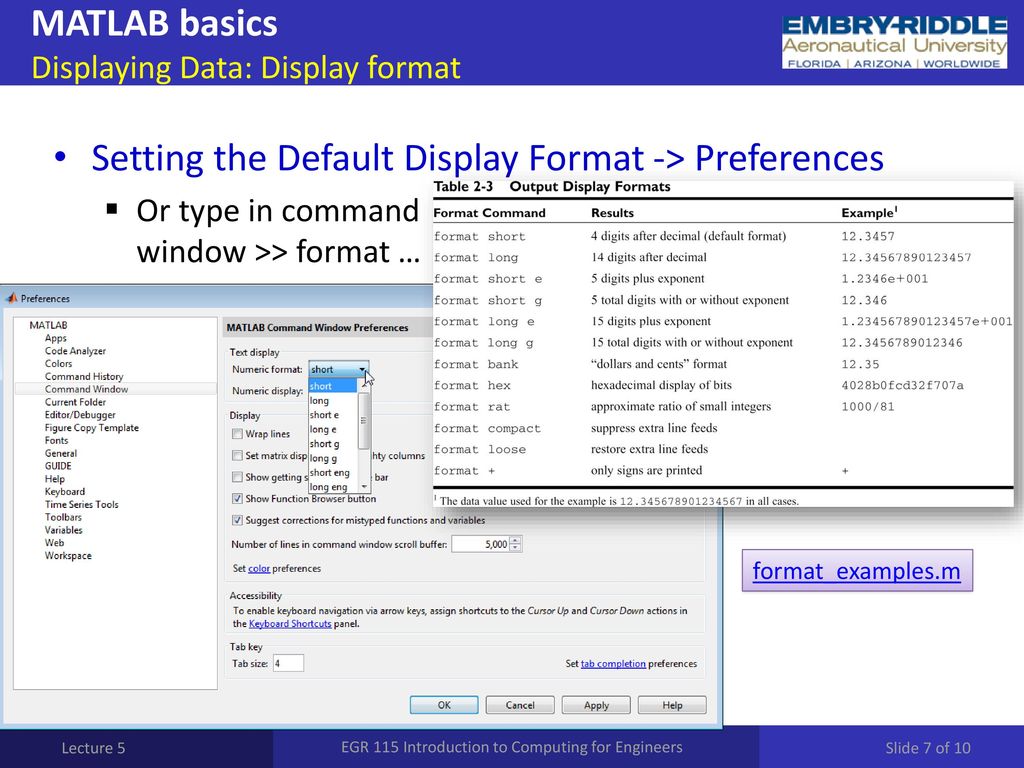Screen dimensions: 1024x768
Task: Click the MATLAB icon in Preferences title bar
Action: tap(11, 298)
